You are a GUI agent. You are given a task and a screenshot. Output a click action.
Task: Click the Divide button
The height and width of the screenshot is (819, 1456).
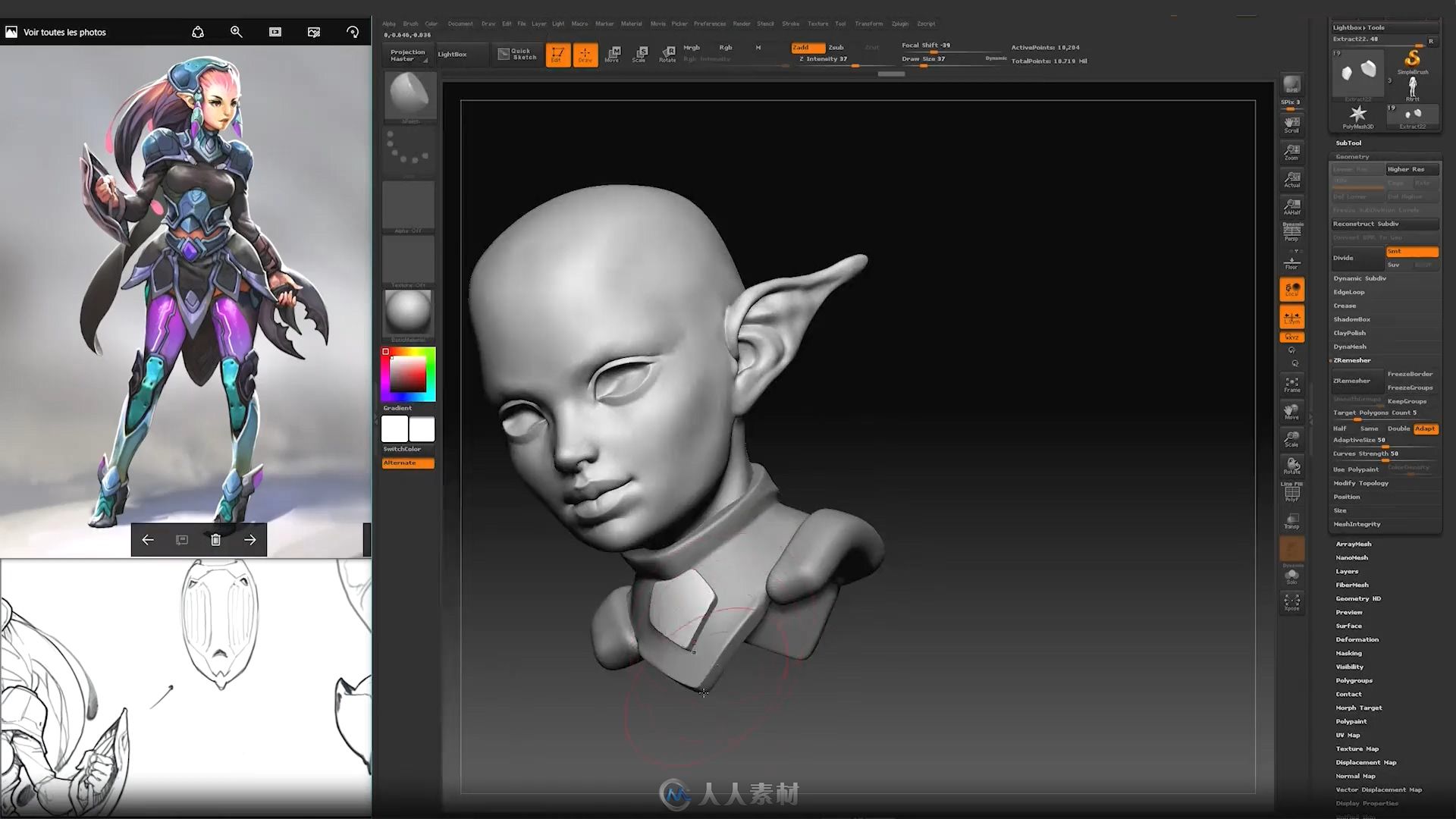[x=1357, y=258]
